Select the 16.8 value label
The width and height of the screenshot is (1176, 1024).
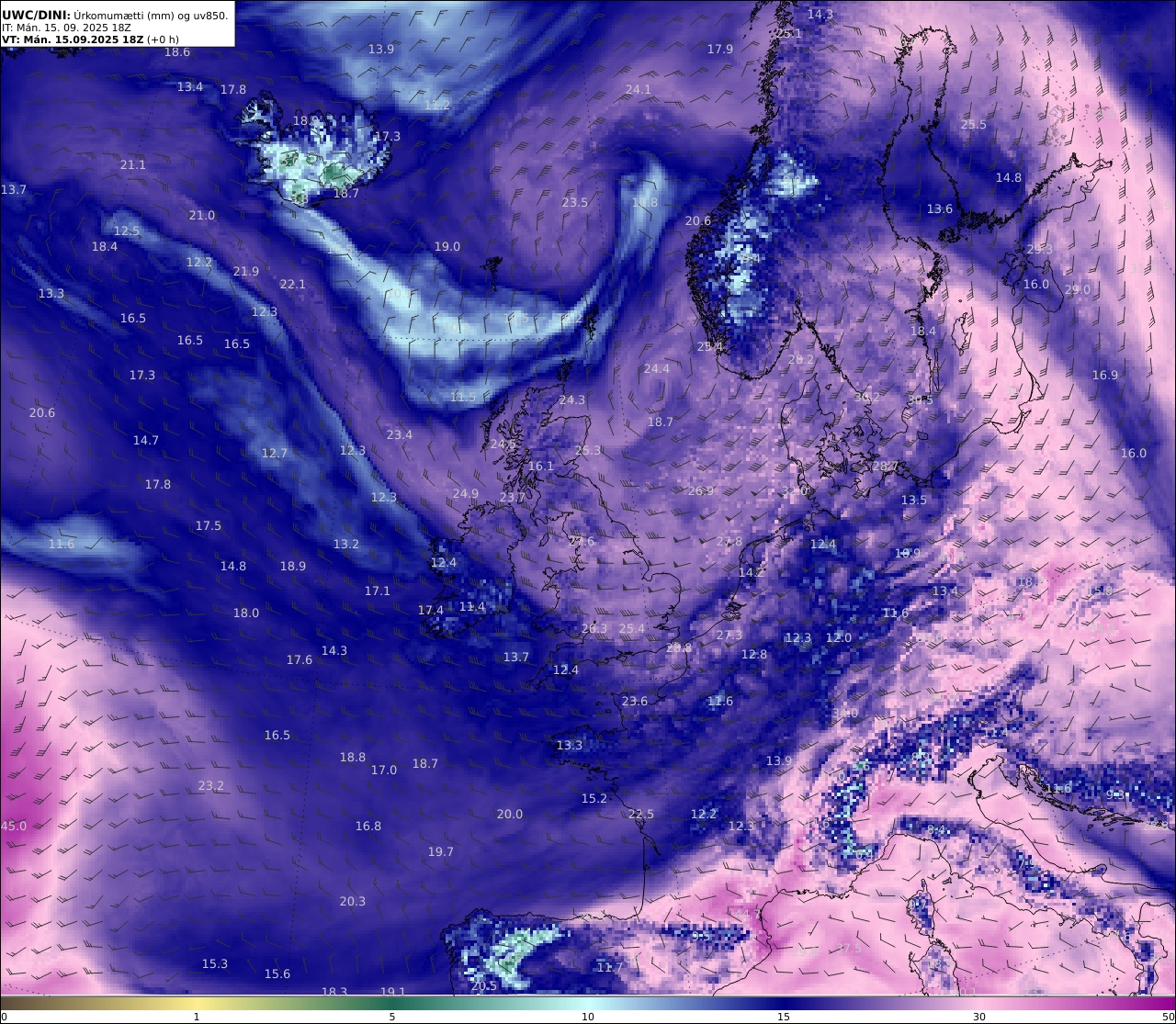click(x=367, y=827)
